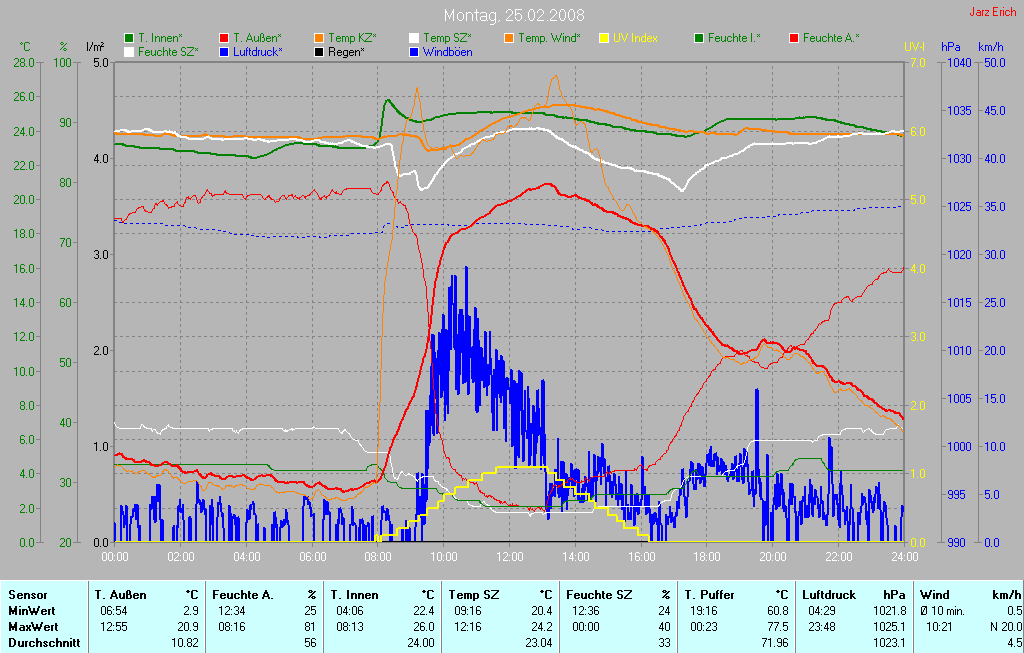Screen dimensions: 1024x653
Task: Click the Luftdruck column header in table
Action: click(x=828, y=595)
